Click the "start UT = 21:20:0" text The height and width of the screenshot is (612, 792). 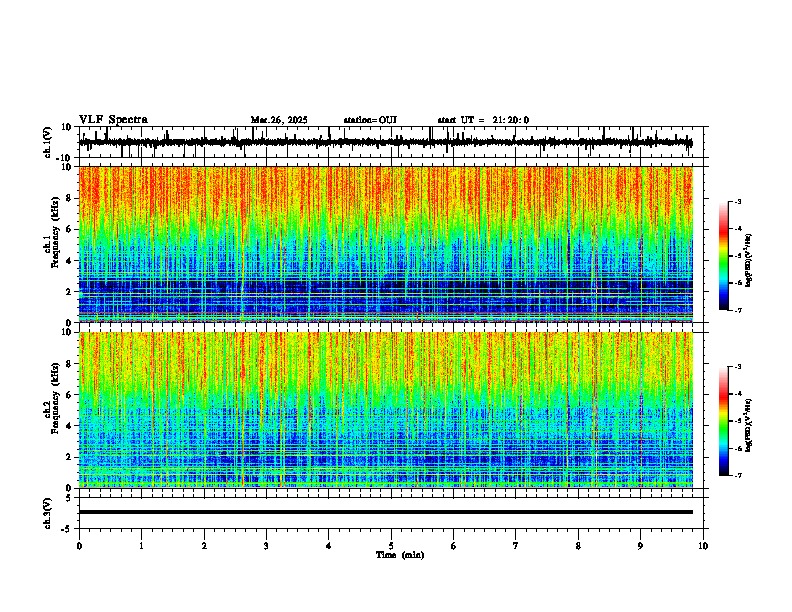(x=483, y=120)
